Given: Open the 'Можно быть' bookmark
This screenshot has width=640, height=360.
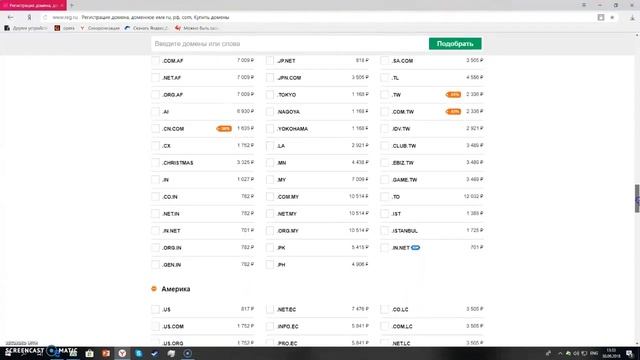Looking at the screenshot, I should (x=197, y=28).
